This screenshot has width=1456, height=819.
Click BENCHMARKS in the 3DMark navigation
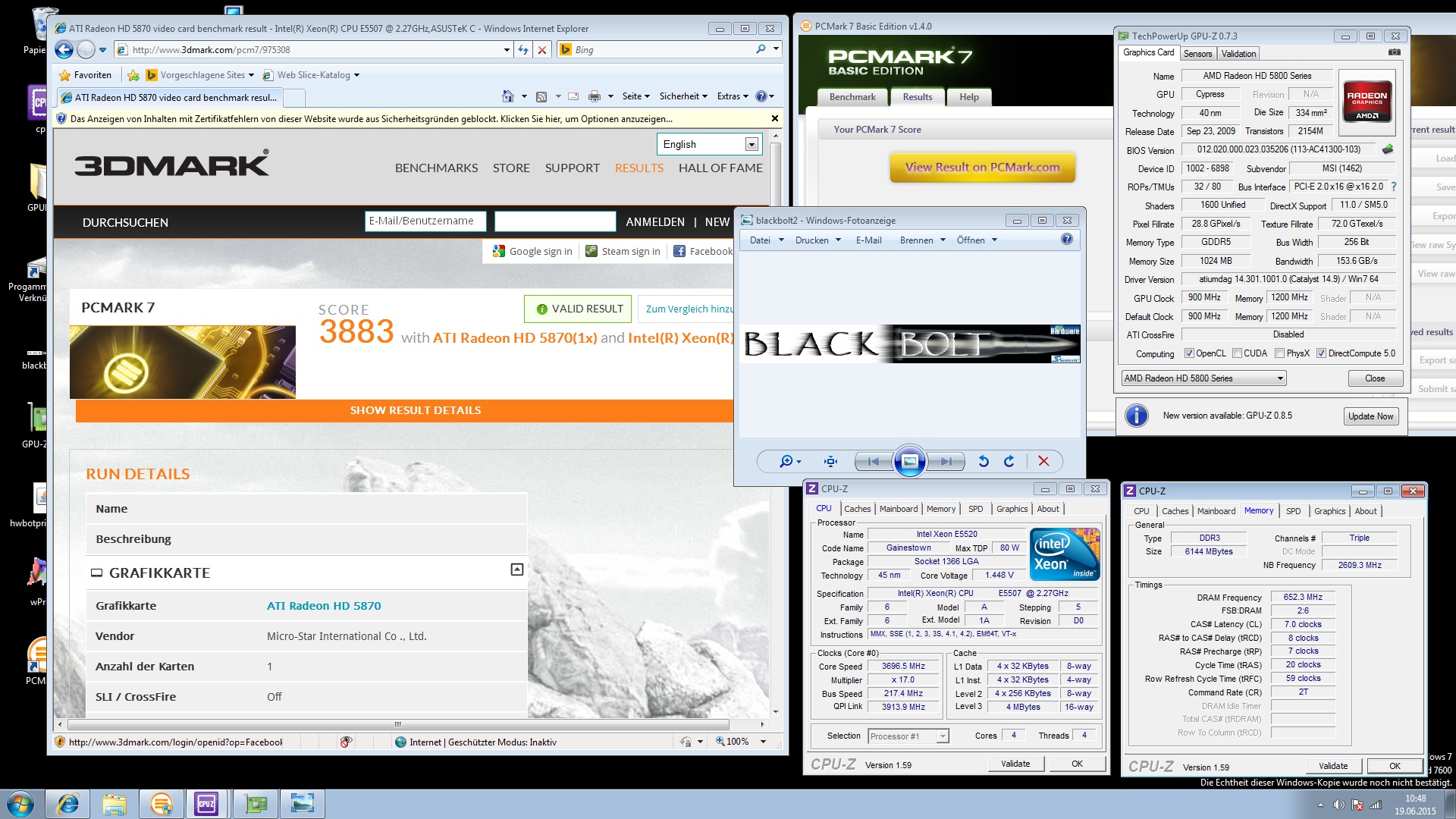point(436,168)
